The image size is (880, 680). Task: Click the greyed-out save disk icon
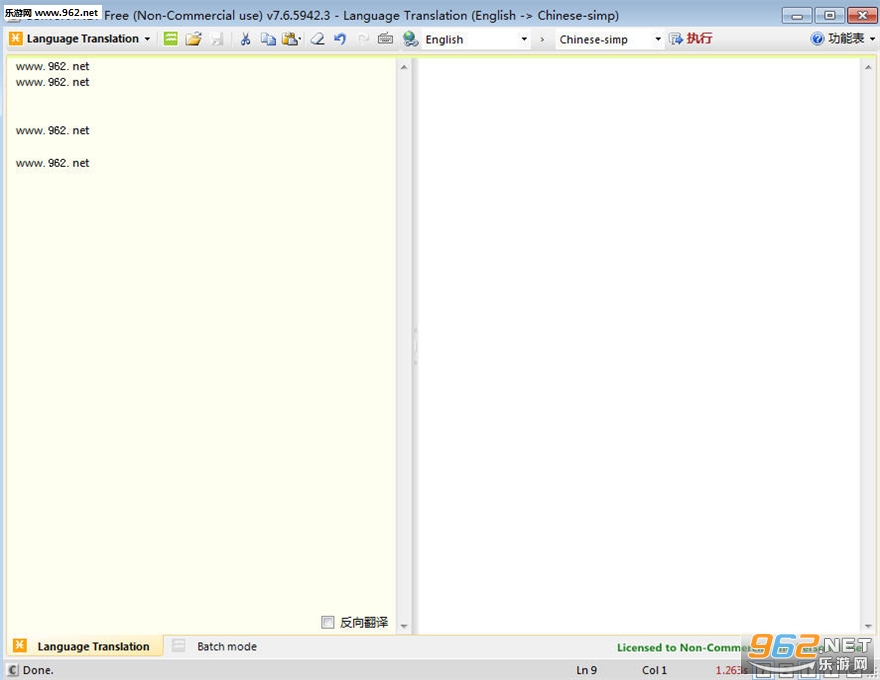[x=217, y=39]
